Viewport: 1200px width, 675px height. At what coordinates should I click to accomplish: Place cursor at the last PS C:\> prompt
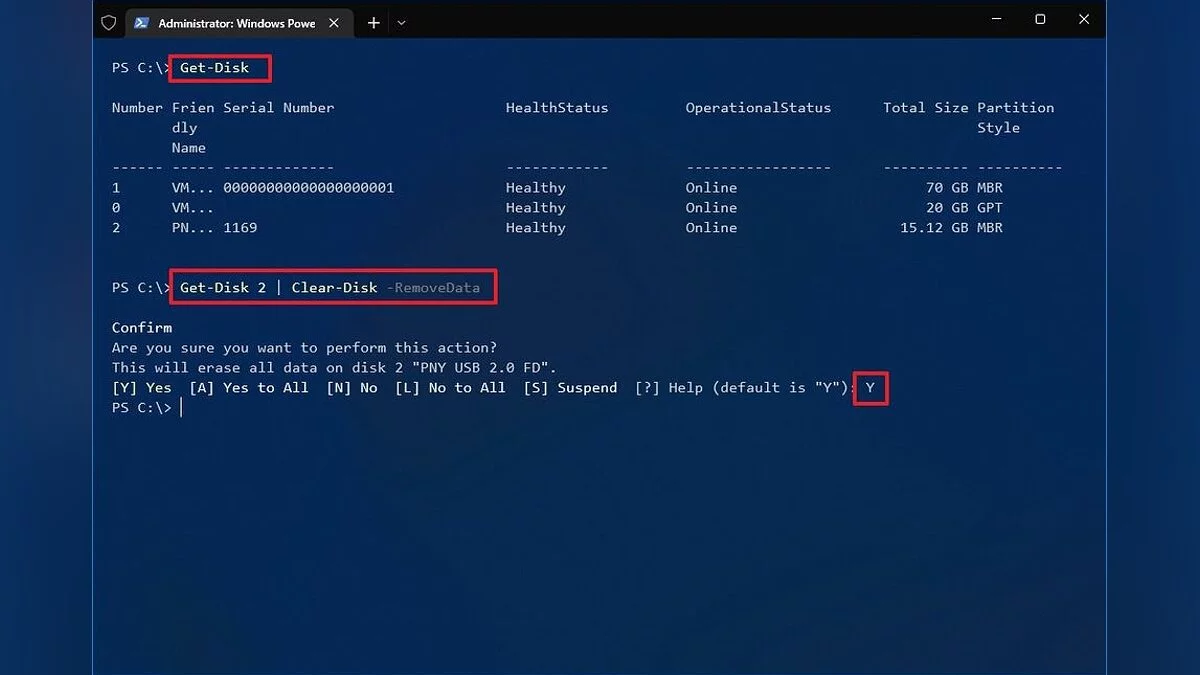click(181, 408)
